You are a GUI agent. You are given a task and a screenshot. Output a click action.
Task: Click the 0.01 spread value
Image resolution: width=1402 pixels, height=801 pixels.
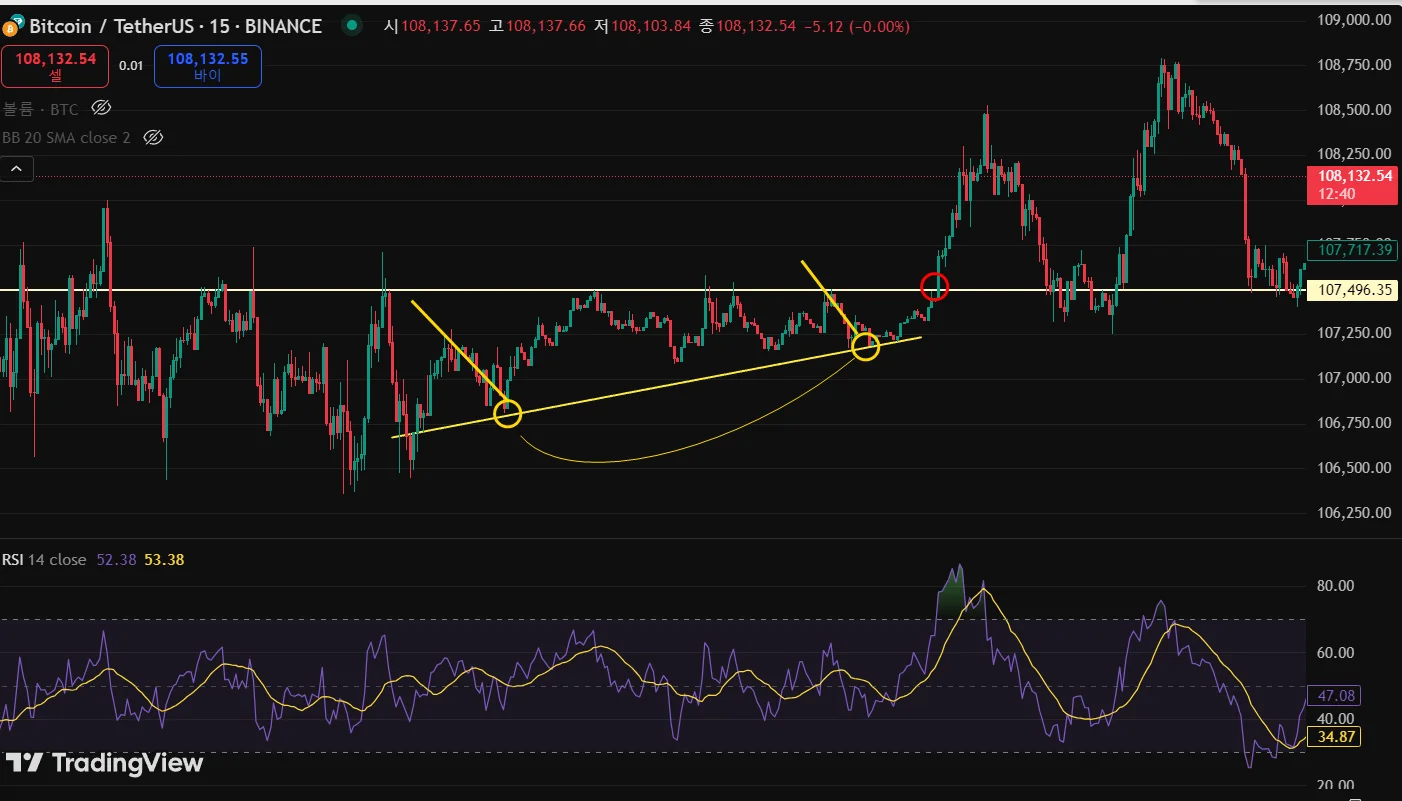coord(131,66)
